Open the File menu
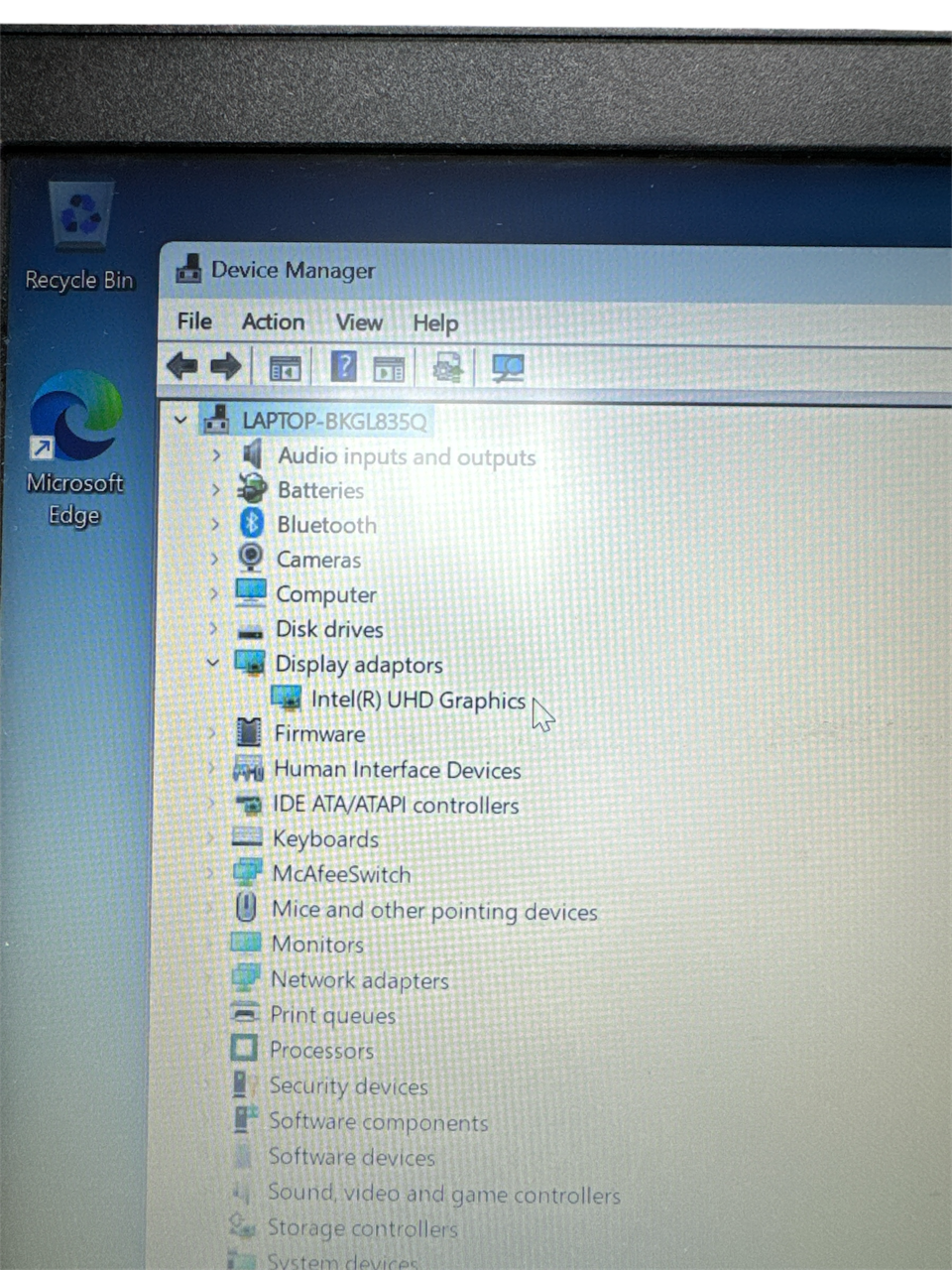This screenshot has width=952, height=1270. (x=194, y=321)
